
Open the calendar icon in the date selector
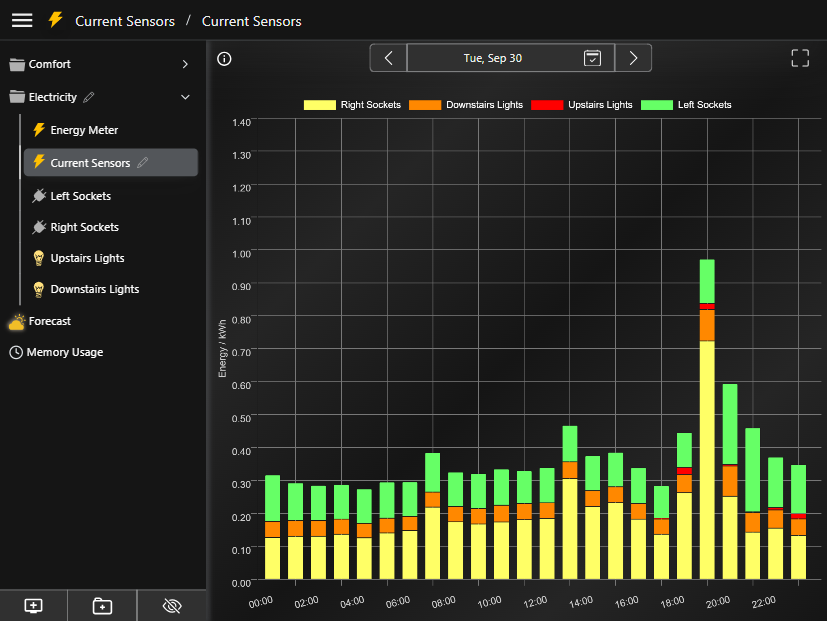point(592,57)
